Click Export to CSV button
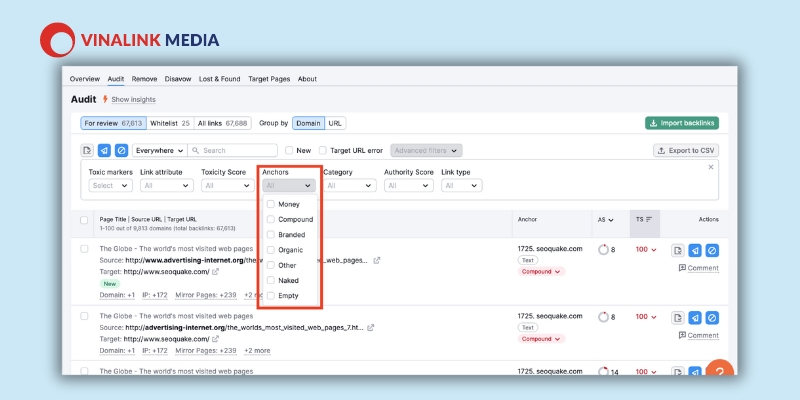The height and width of the screenshot is (400, 800). pyautogui.click(x=686, y=151)
